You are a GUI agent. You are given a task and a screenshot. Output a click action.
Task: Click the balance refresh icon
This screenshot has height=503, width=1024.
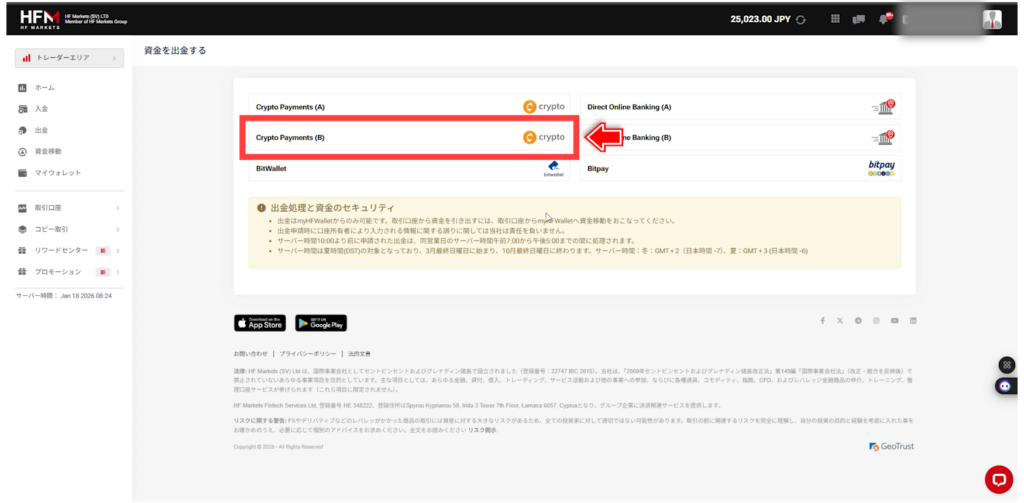pyautogui.click(x=800, y=19)
